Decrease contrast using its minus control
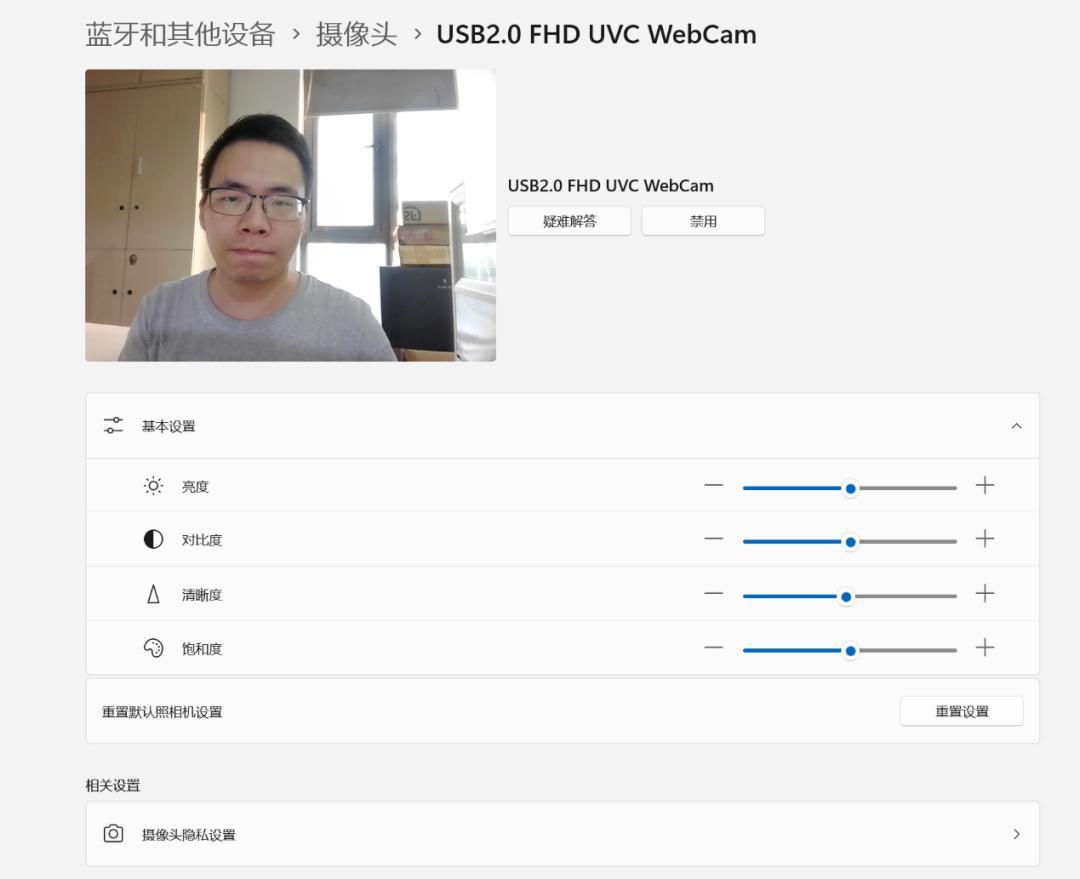 click(x=714, y=540)
